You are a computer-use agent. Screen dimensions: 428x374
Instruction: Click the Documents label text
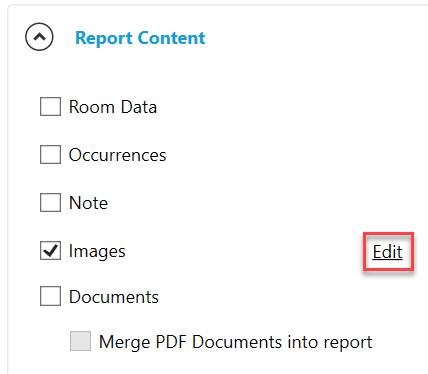click(x=114, y=297)
